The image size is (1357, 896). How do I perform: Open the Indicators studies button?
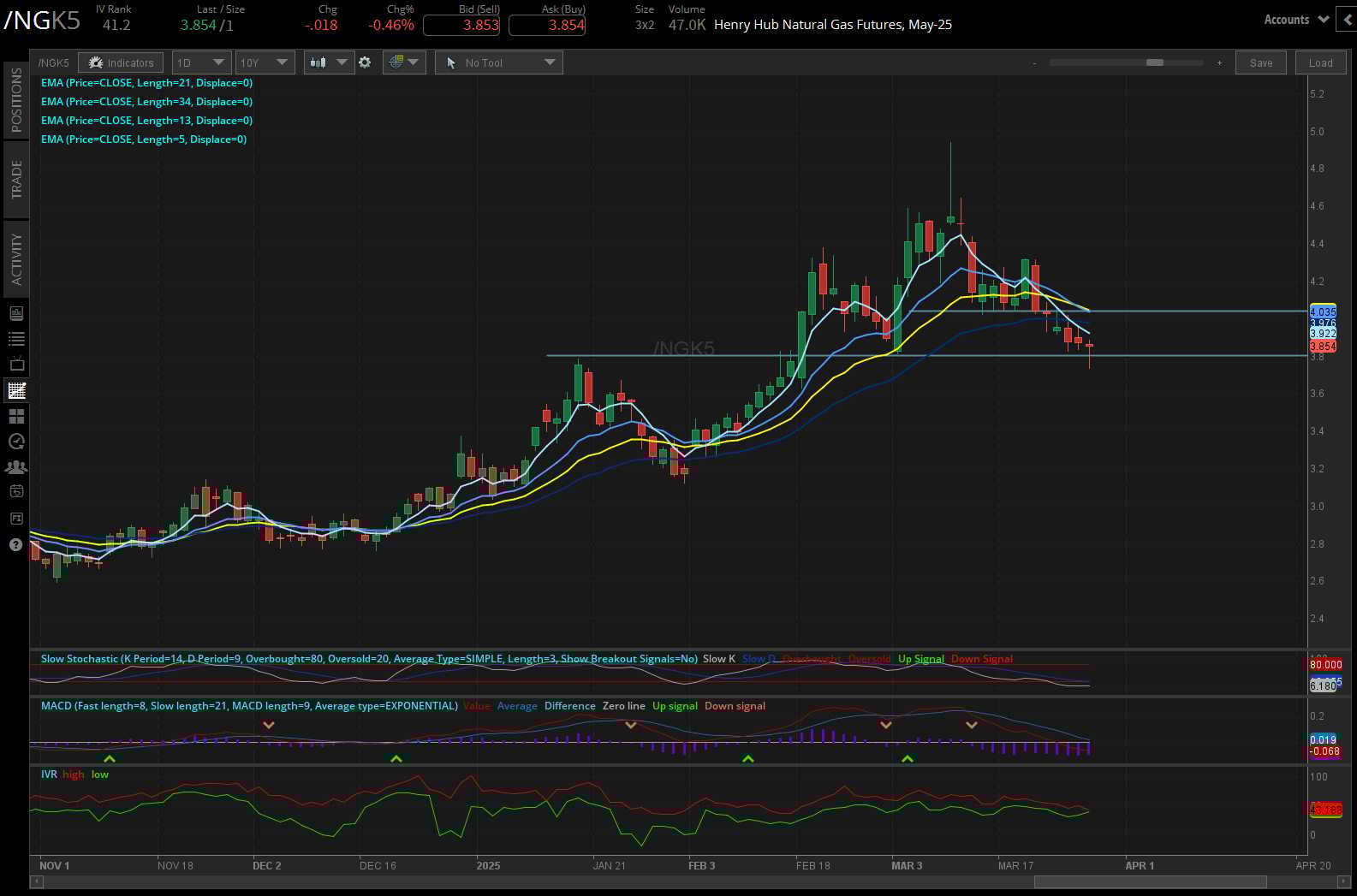point(121,62)
